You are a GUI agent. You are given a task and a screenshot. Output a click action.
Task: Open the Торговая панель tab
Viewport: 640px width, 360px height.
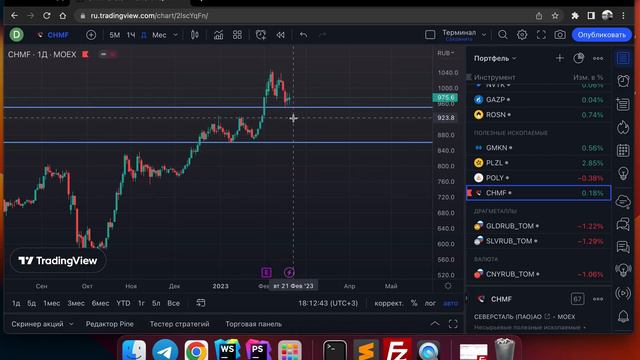[x=253, y=324]
